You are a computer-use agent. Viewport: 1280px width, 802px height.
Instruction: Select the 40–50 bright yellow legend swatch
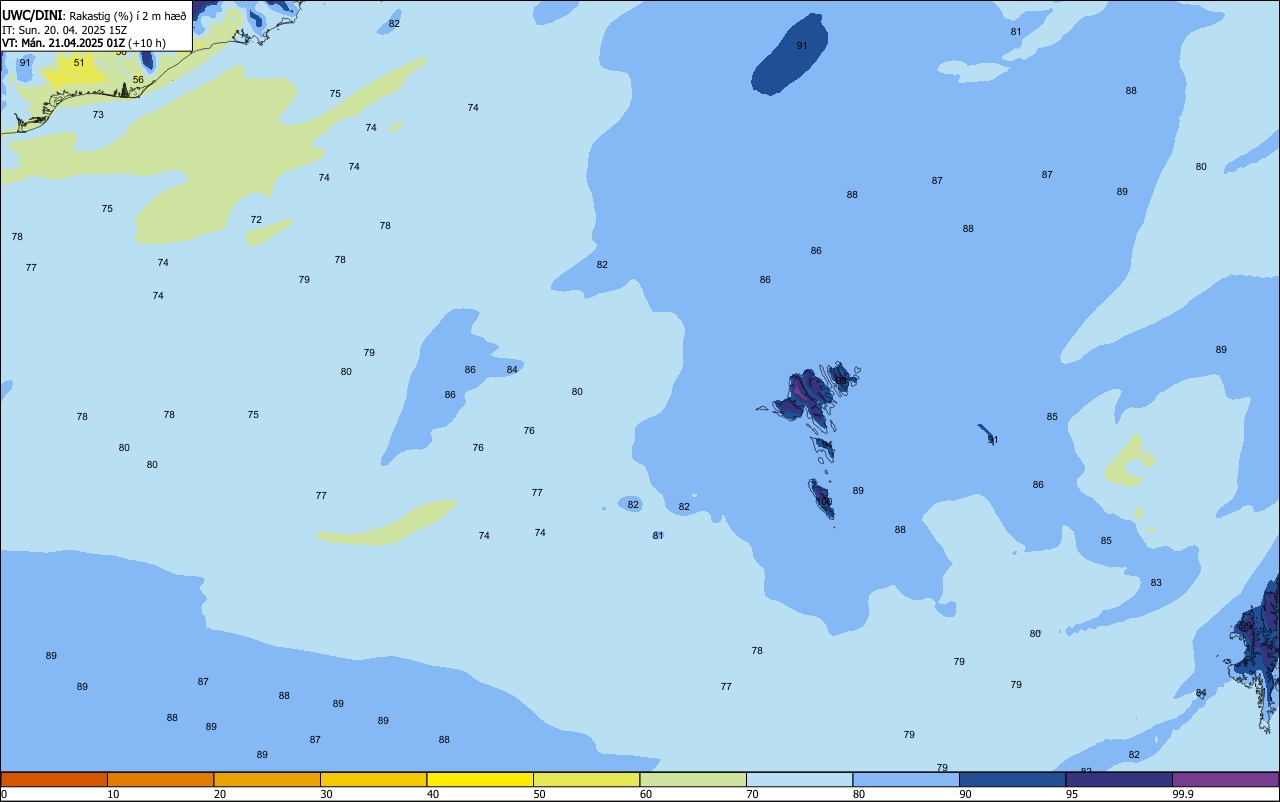coord(480,779)
